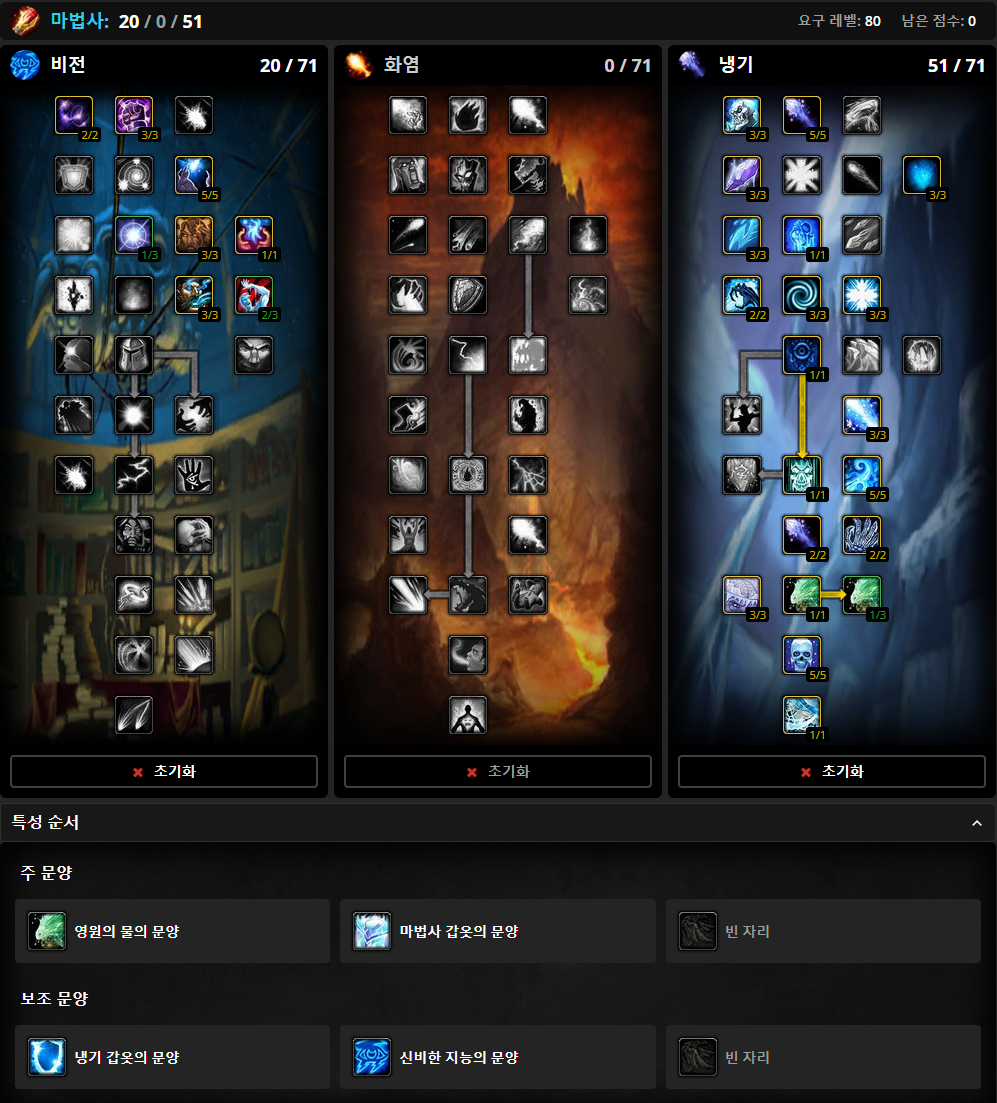Click the greyed spiral galaxy talent in Arcane
The height and width of the screenshot is (1103, 997).
pos(134,175)
